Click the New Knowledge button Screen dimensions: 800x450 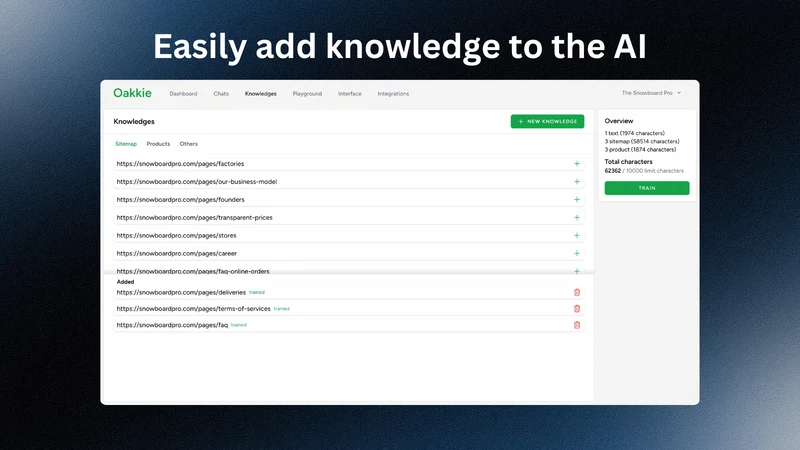coord(547,121)
